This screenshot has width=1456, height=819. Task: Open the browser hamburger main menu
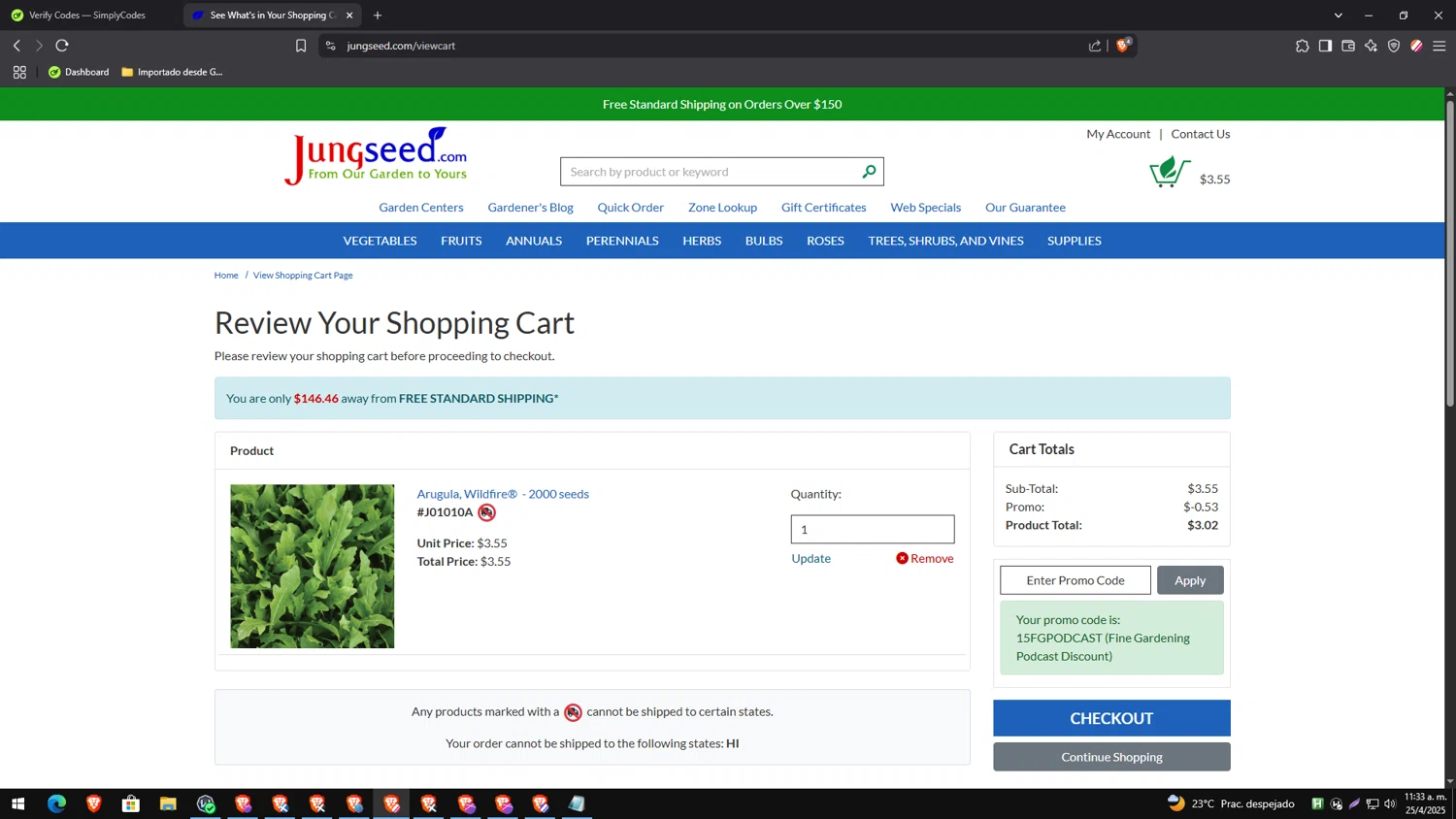(1439, 46)
